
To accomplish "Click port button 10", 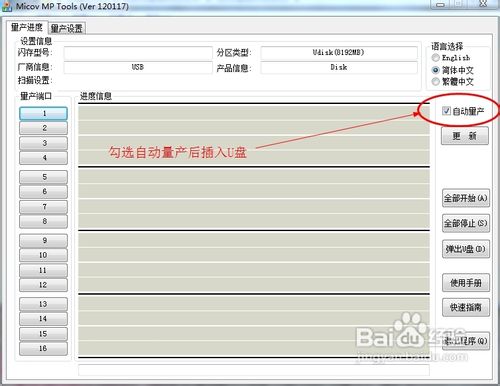I will pos(44,255).
